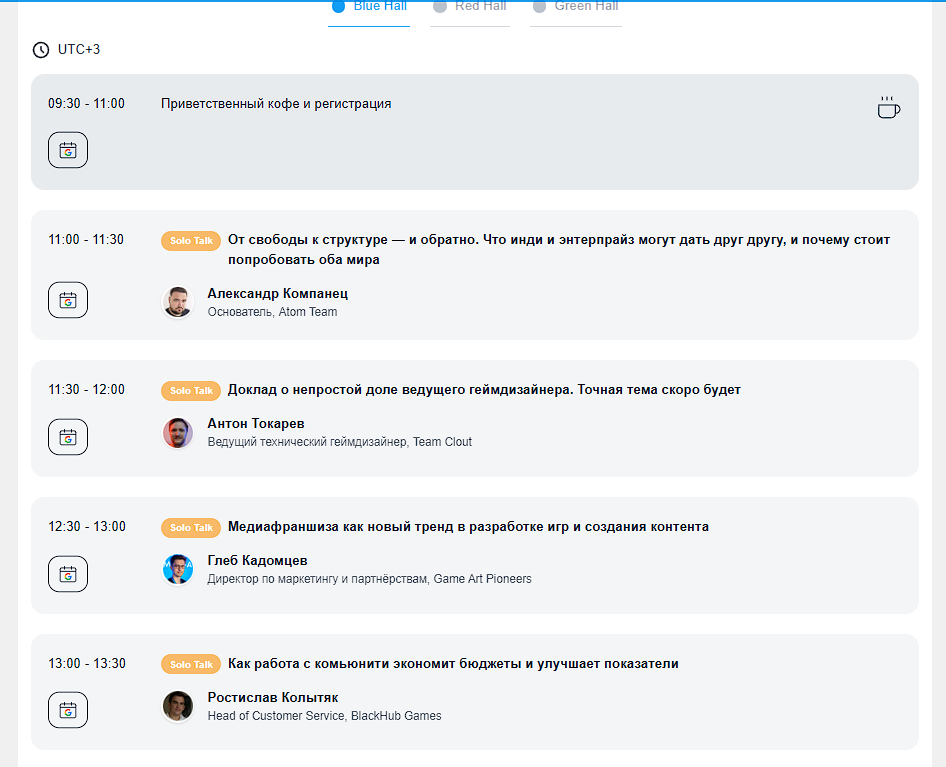The image size is (946, 767).
Task: Click the coffee cup icon
Action: [888, 107]
